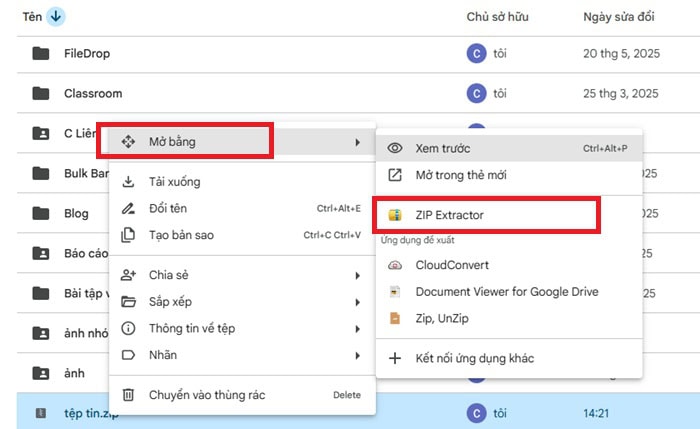
Task: Select Mở trong thẻ mới option
Action: click(460, 175)
